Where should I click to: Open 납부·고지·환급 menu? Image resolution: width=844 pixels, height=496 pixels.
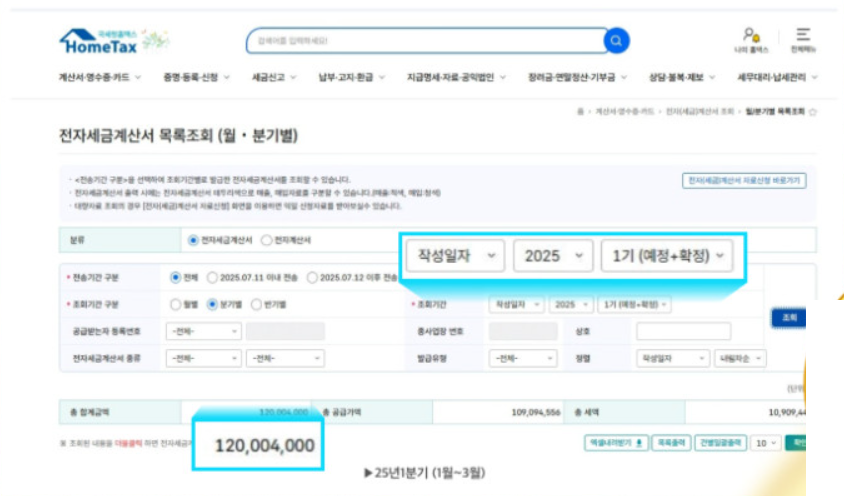[x=351, y=78]
